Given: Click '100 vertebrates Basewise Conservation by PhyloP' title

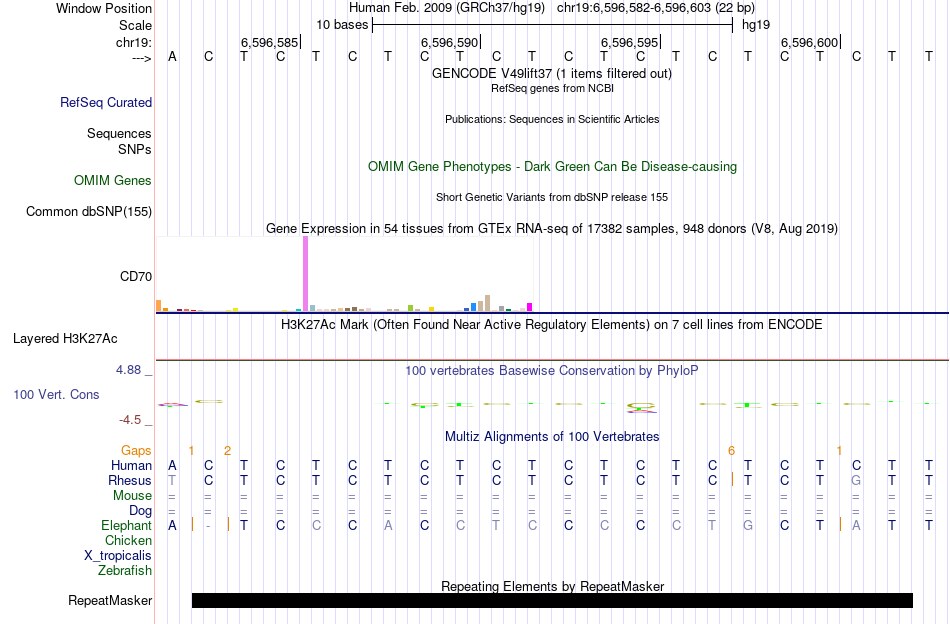Looking at the screenshot, I should 552,371.
